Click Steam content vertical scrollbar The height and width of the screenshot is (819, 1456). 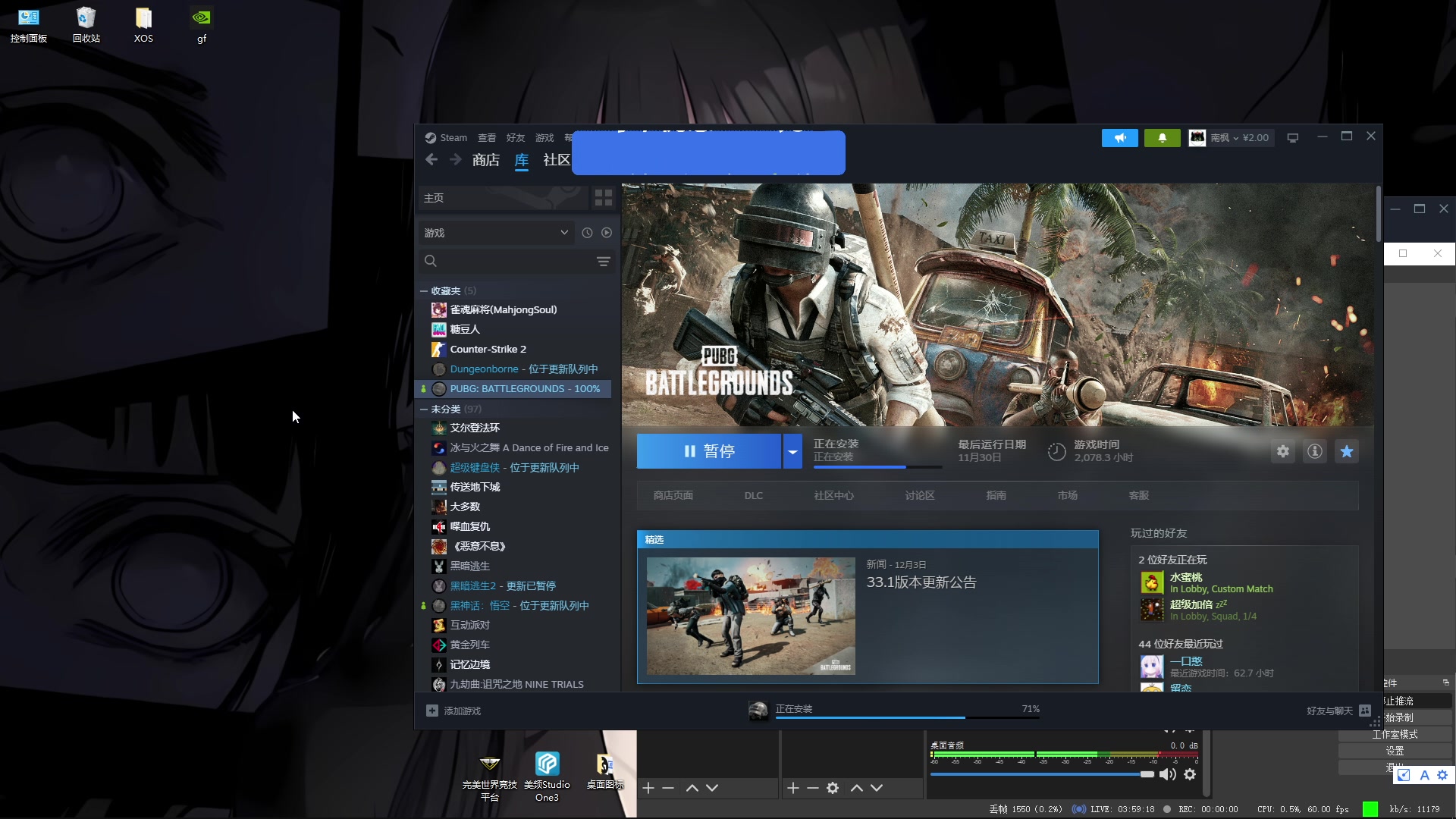(1378, 215)
